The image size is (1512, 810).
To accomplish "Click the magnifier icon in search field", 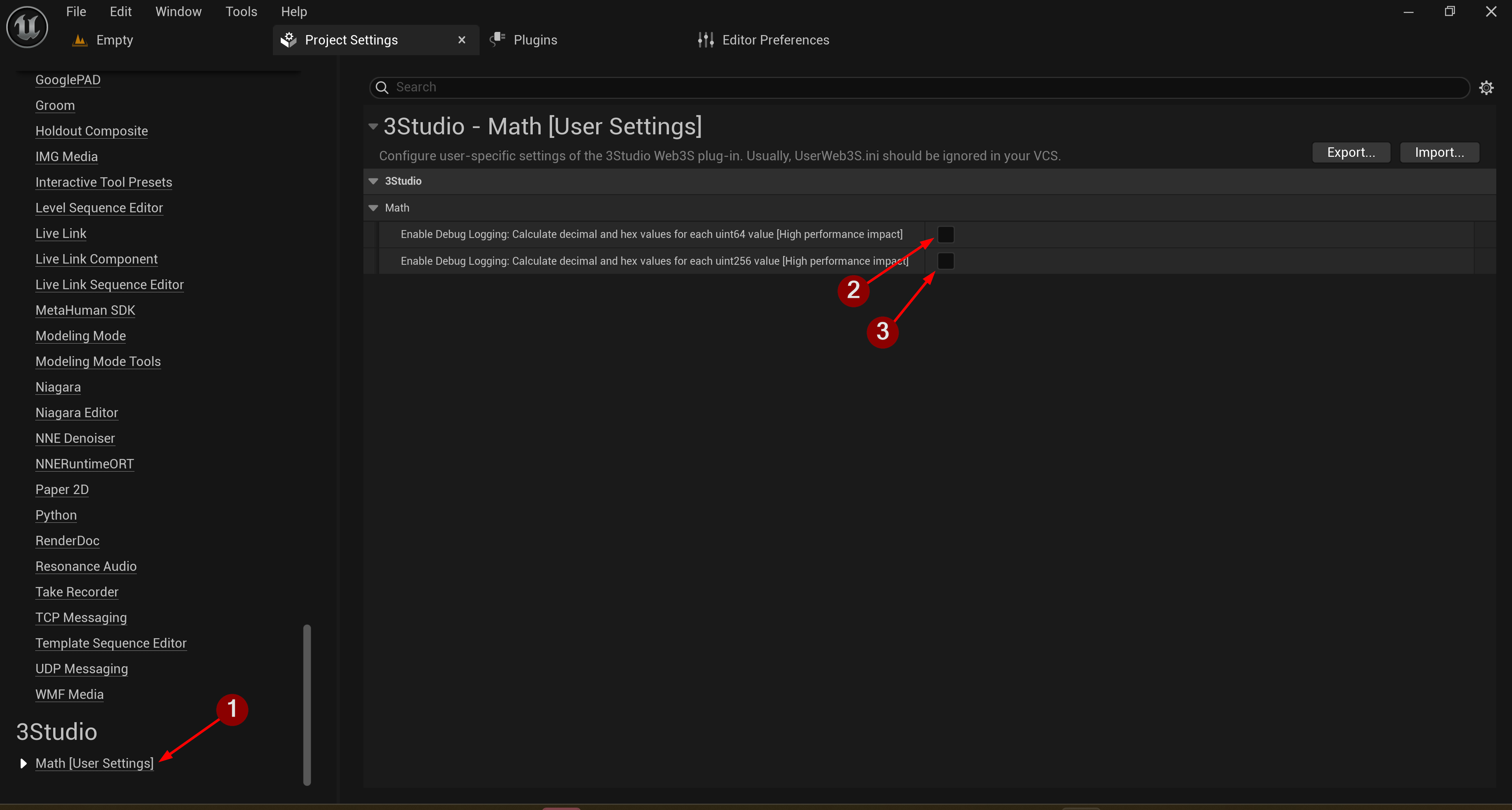I will click(x=382, y=87).
